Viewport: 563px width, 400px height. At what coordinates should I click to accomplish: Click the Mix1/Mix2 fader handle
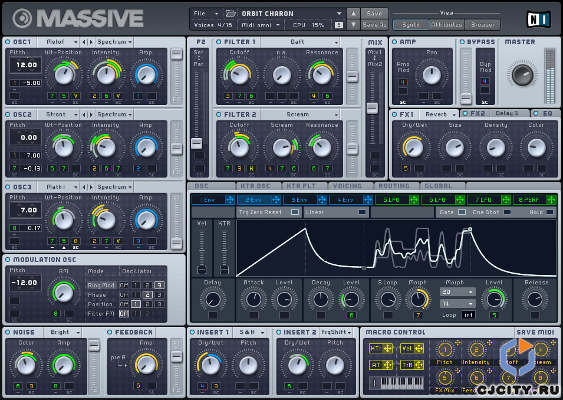[x=372, y=108]
